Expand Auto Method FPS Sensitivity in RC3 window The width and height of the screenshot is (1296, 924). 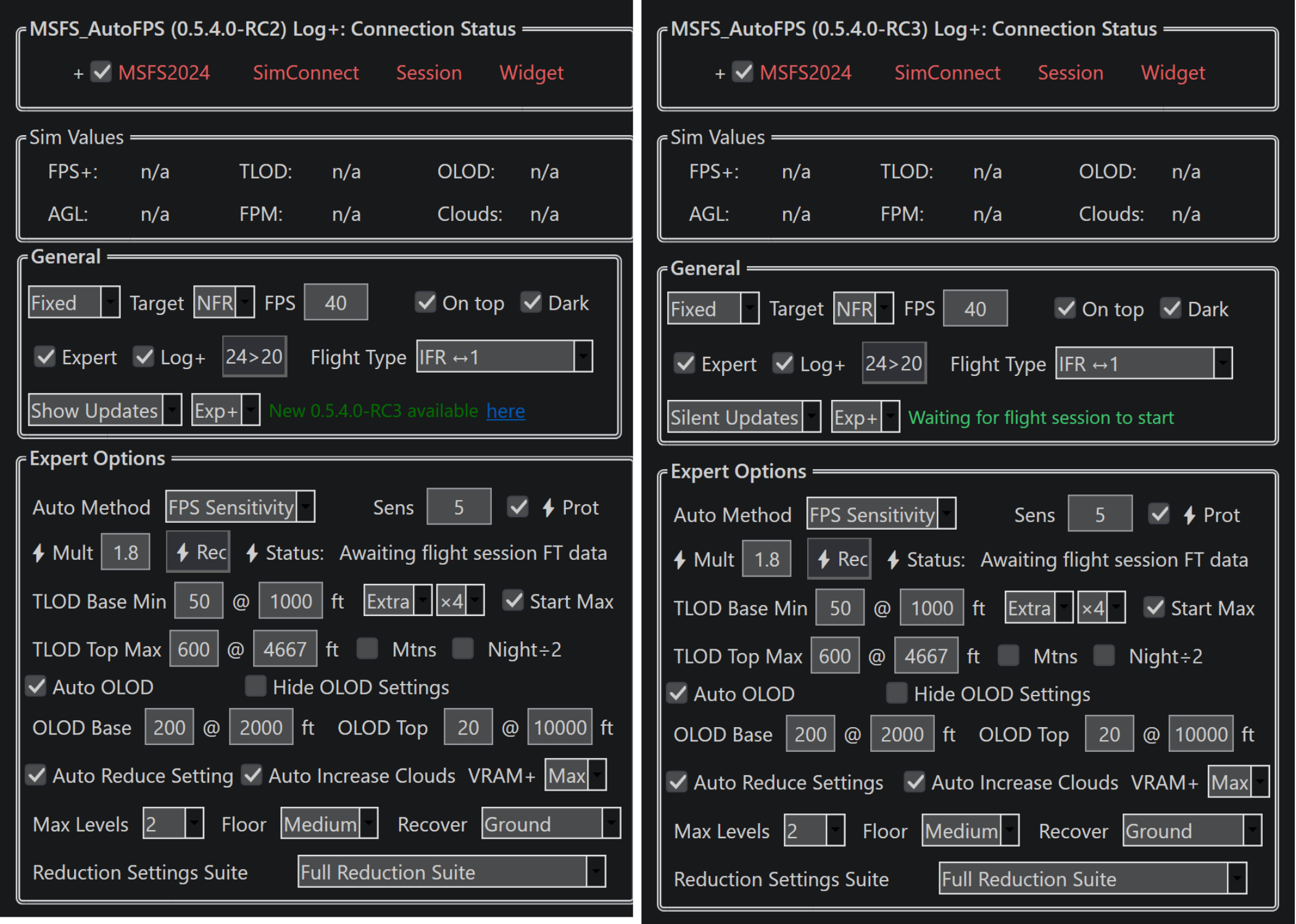[881, 514]
